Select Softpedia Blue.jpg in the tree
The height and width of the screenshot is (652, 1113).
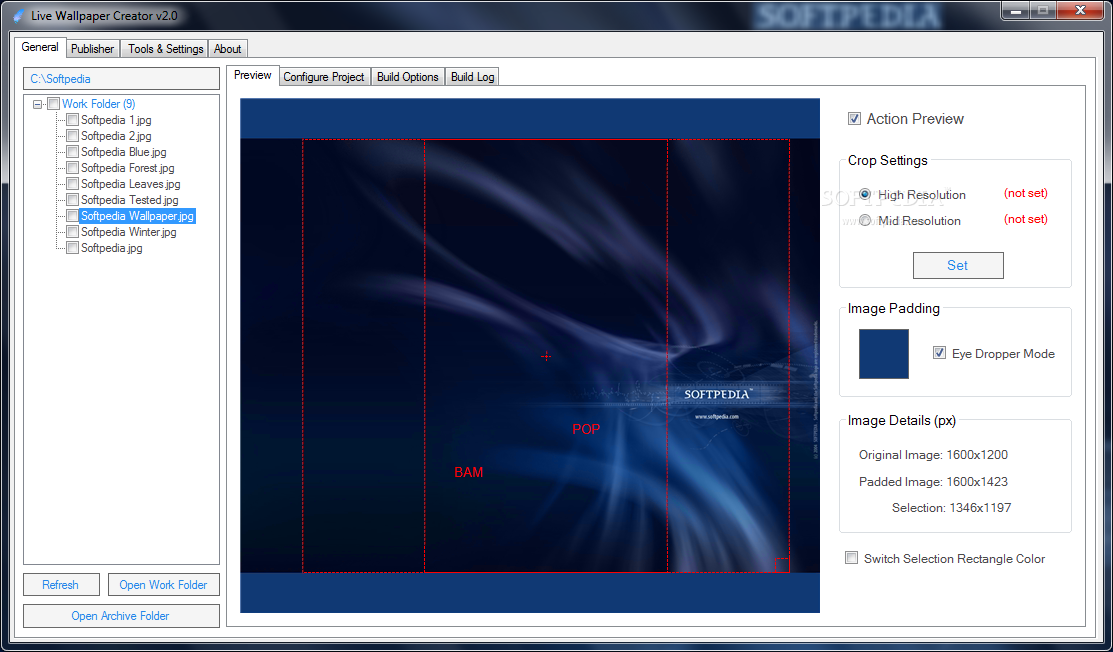pos(124,152)
